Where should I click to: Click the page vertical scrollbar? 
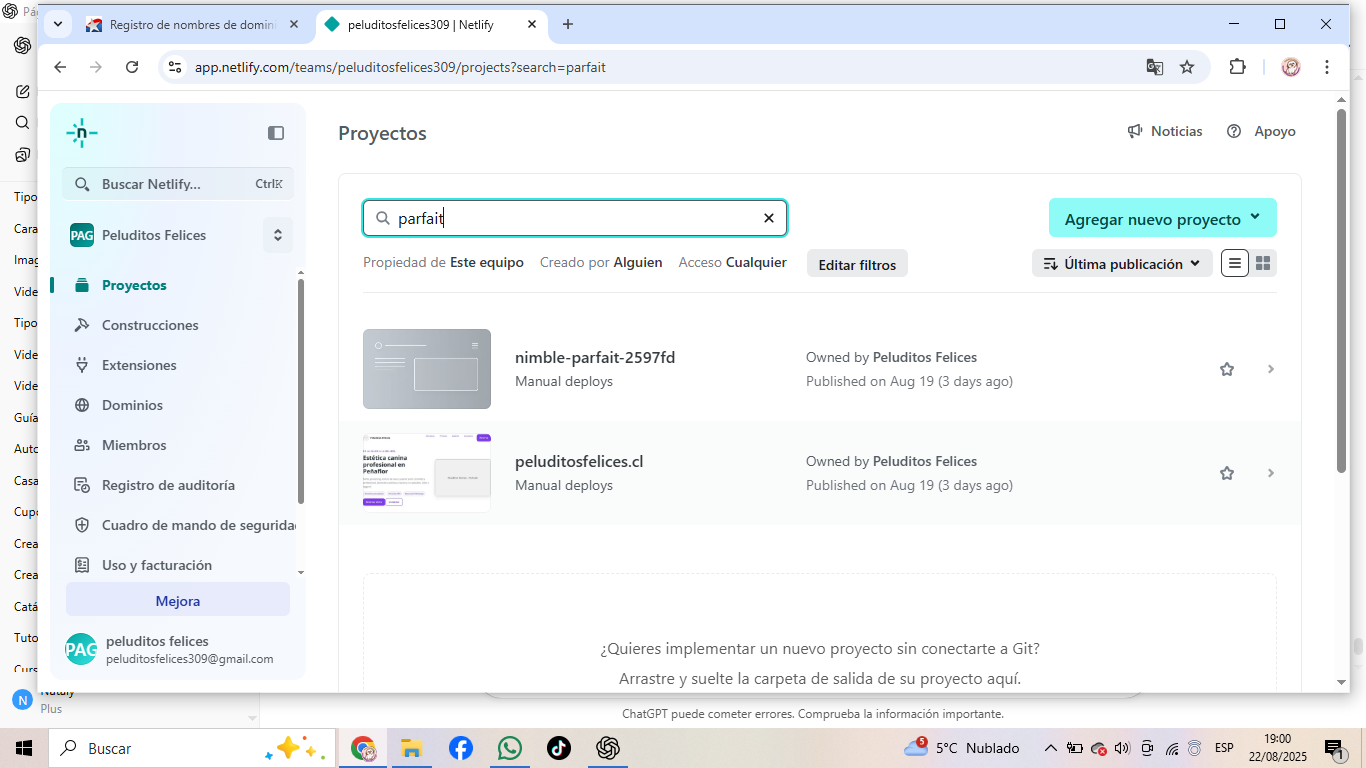click(1342, 290)
